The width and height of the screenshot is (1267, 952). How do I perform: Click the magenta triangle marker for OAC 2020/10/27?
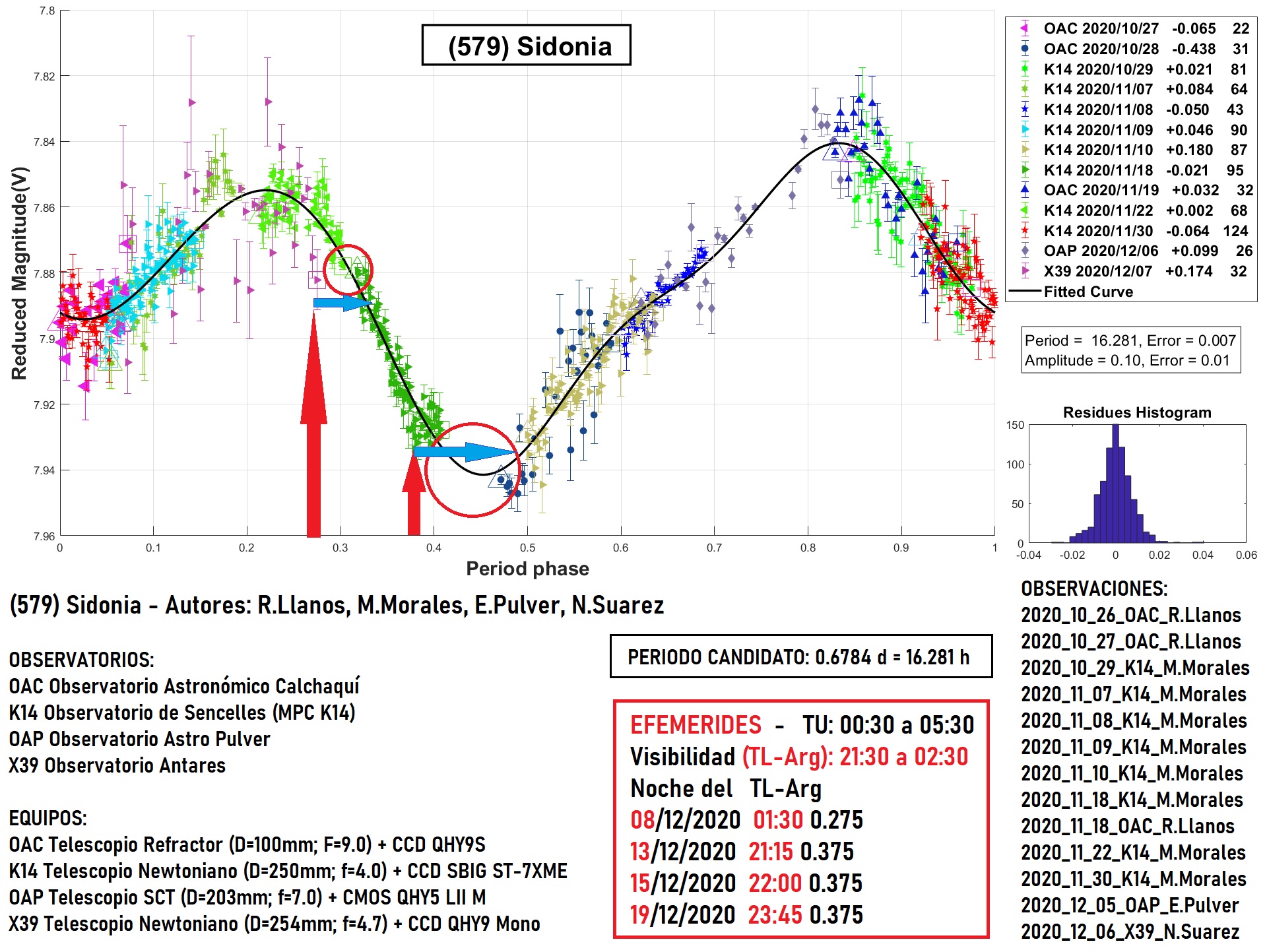[1024, 28]
